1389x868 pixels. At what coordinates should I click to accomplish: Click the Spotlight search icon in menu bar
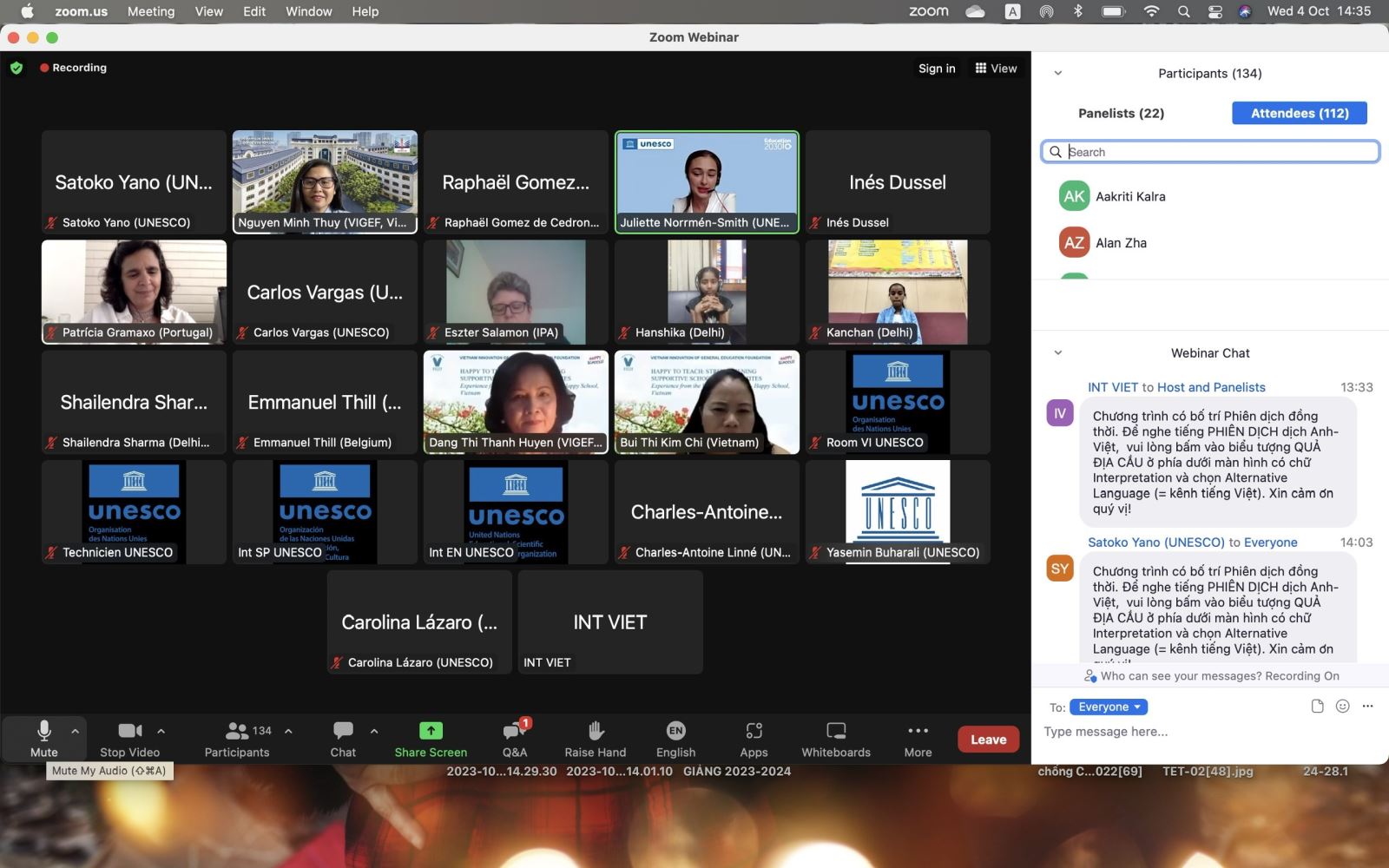1184,11
